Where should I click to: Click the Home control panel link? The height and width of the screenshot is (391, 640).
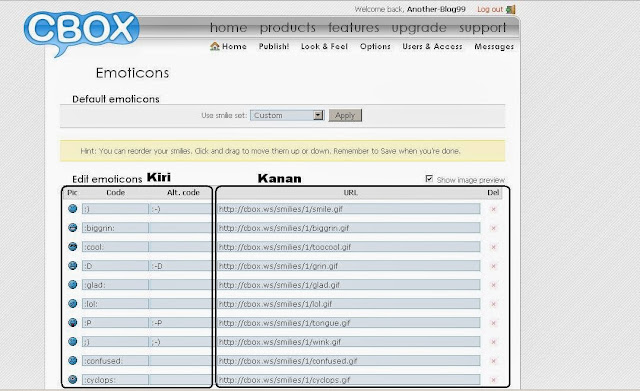coord(234,47)
